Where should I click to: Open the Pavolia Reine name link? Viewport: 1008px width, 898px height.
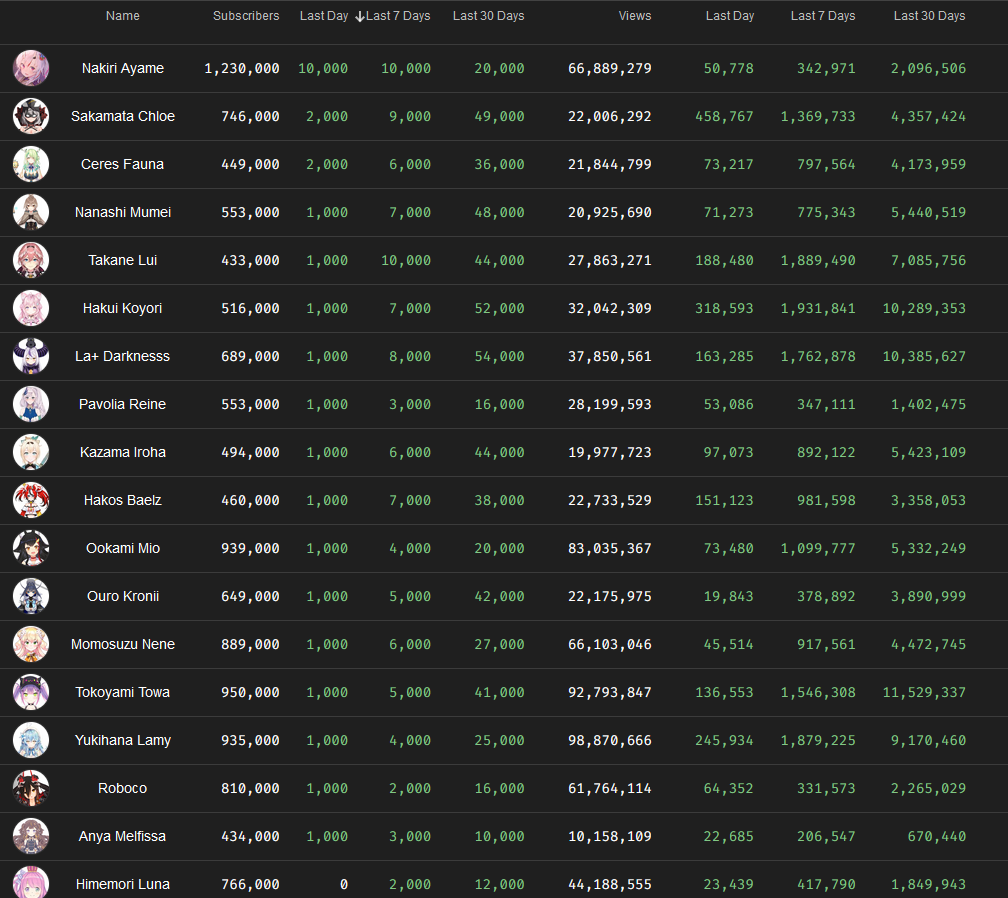[x=123, y=404]
